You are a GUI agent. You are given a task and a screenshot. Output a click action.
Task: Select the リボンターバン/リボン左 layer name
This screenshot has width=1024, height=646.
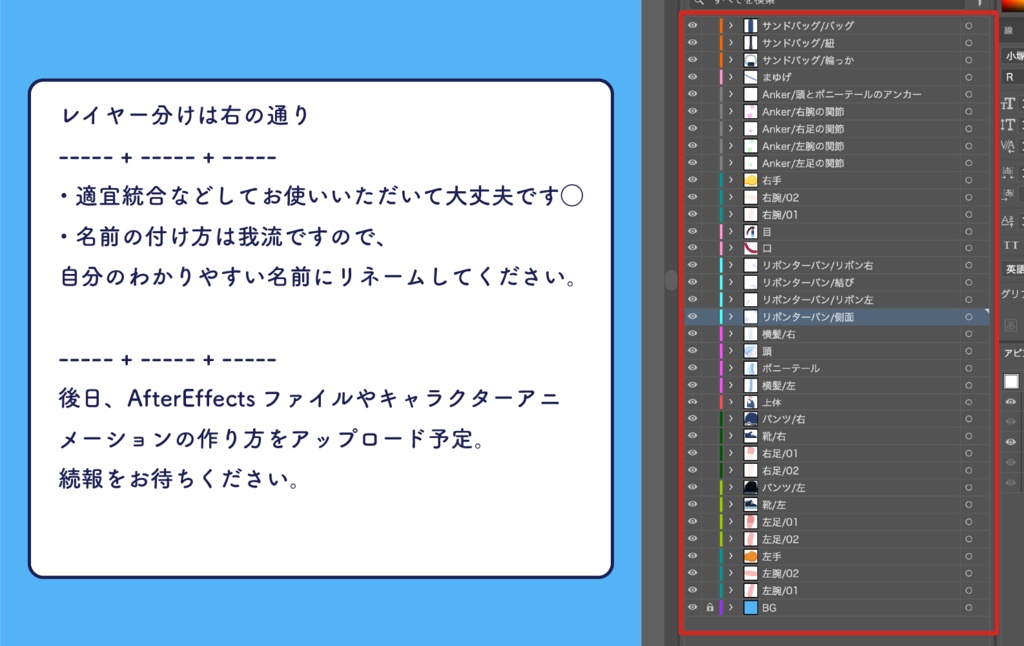(x=818, y=300)
